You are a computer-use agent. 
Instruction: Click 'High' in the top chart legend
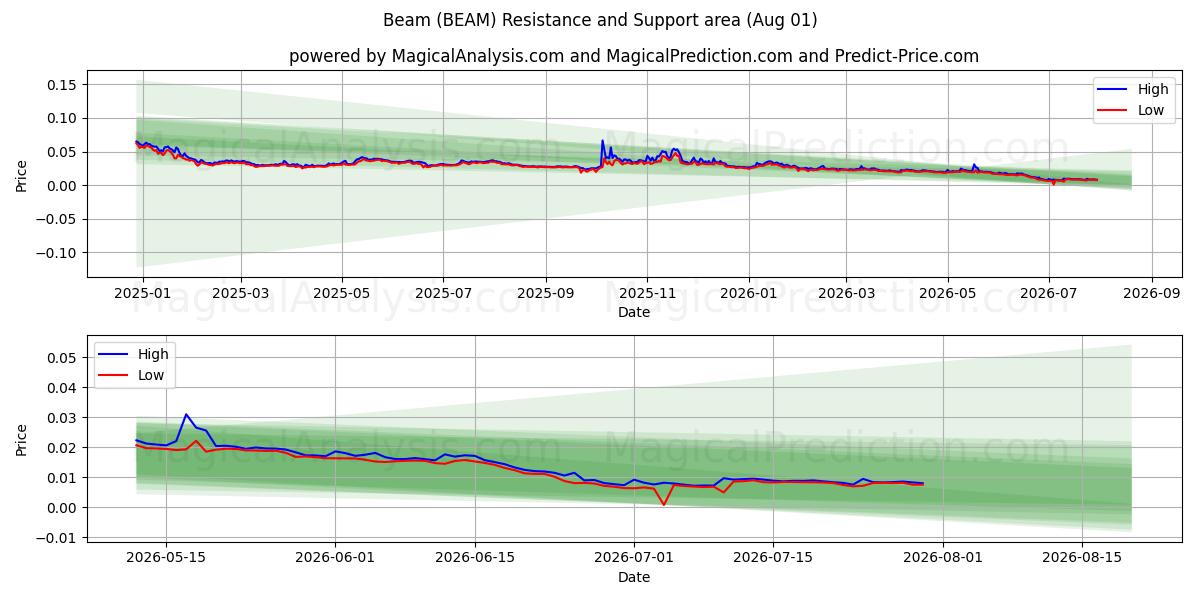(x=1153, y=89)
